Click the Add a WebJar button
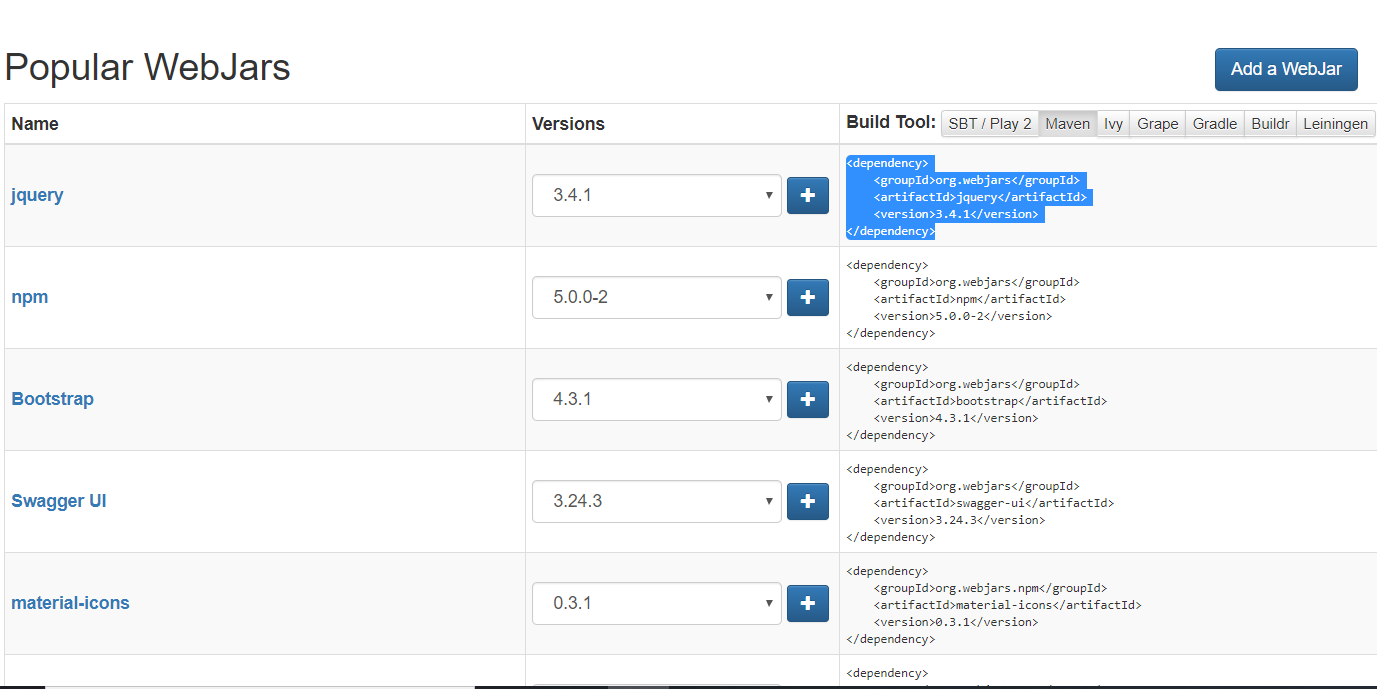 (x=1286, y=69)
